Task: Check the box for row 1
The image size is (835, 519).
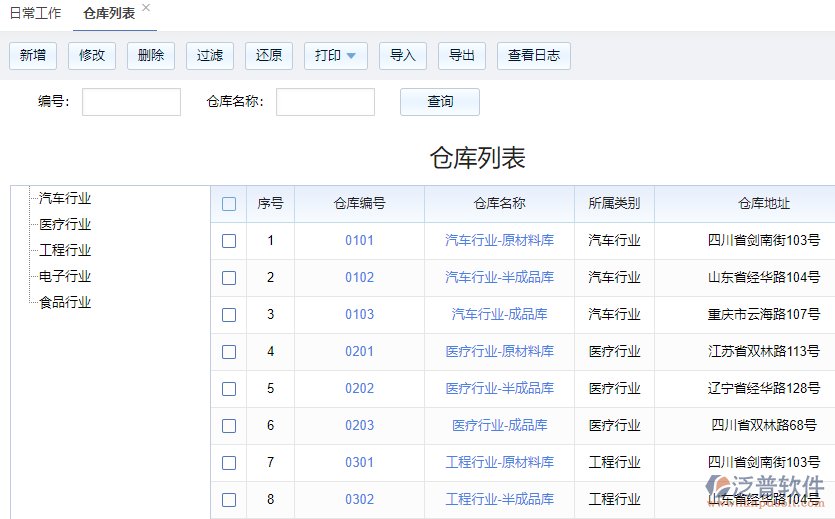Action: (x=229, y=241)
